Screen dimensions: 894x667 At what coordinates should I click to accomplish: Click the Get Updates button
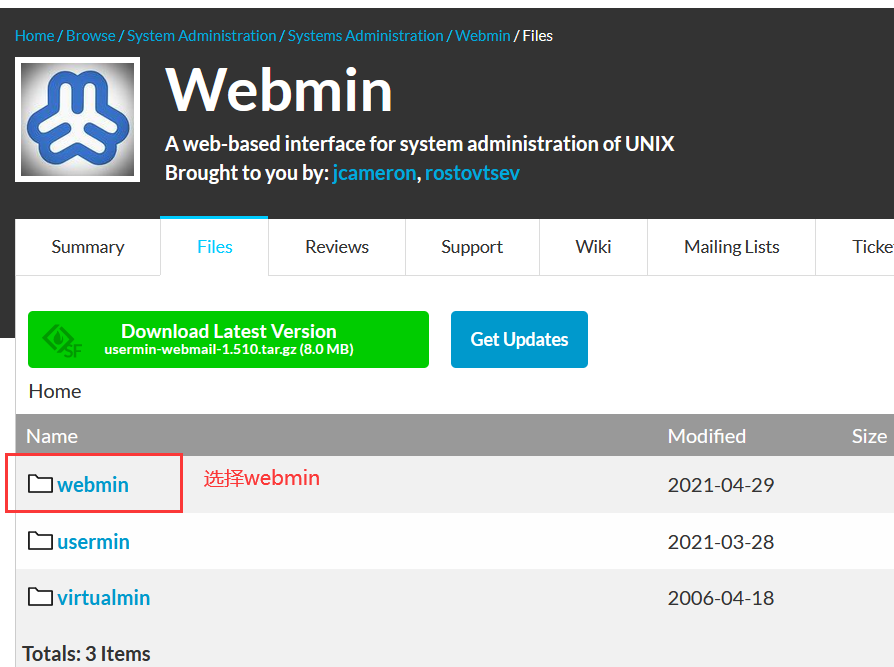pos(519,339)
